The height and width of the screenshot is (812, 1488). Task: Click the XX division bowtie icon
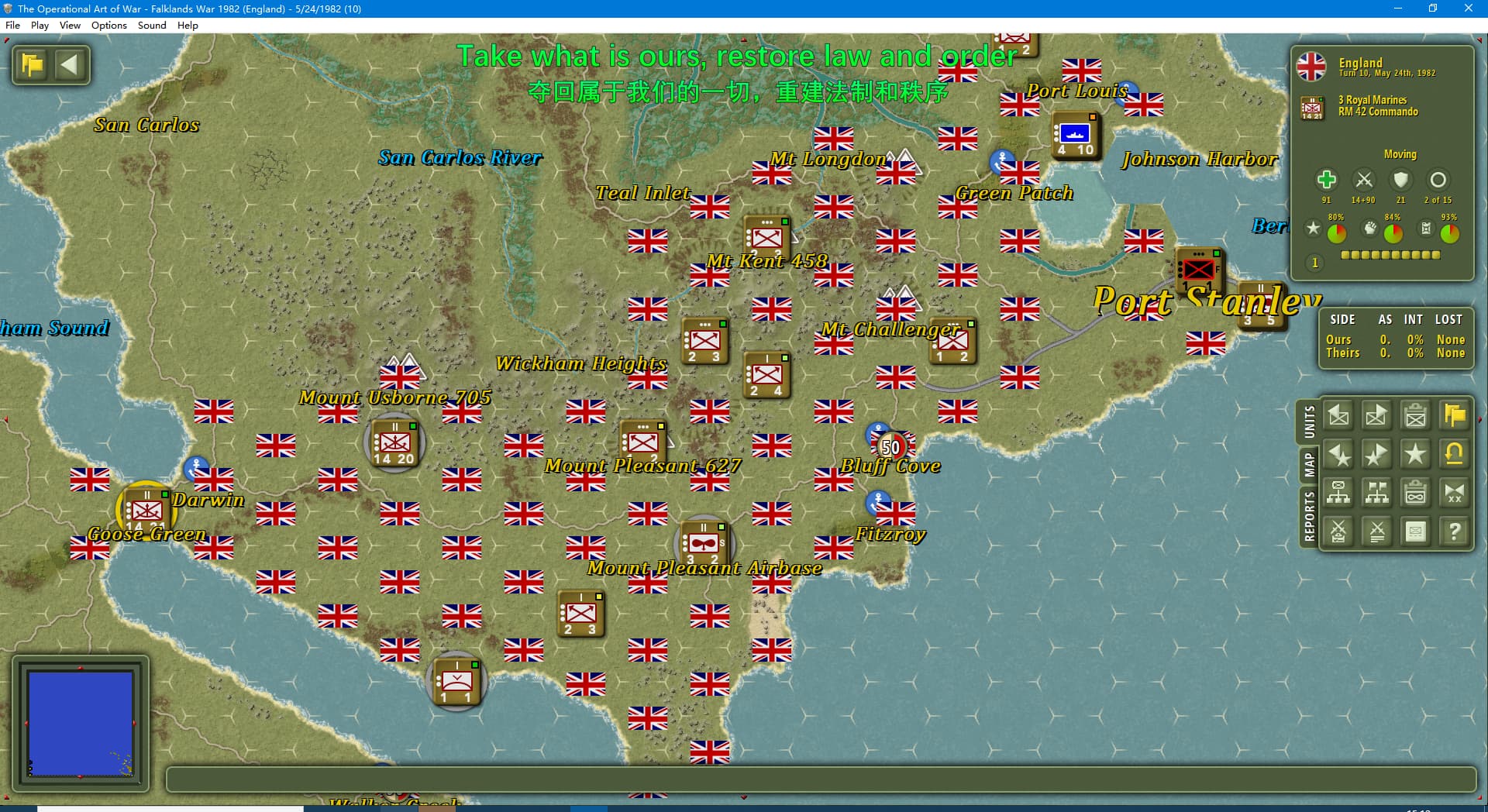click(1454, 493)
